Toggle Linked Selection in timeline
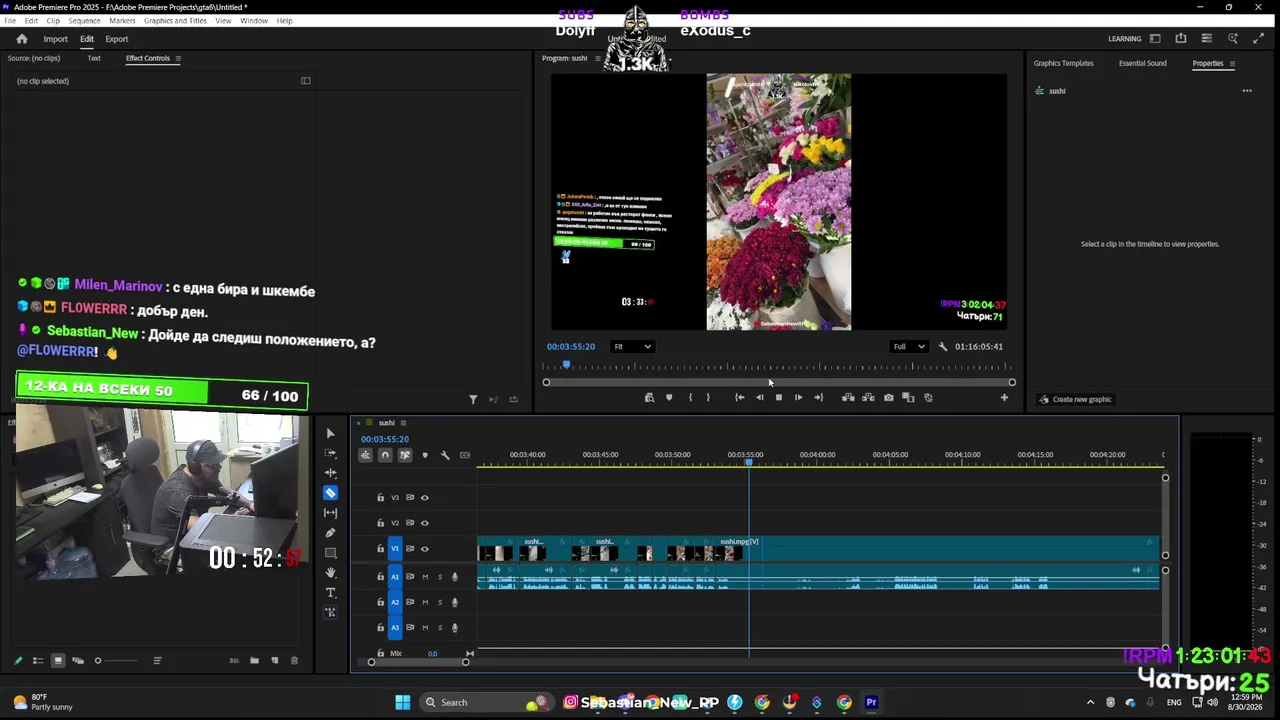Image resolution: width=1280 pixels, height=720 pixels. click(405, 455)
